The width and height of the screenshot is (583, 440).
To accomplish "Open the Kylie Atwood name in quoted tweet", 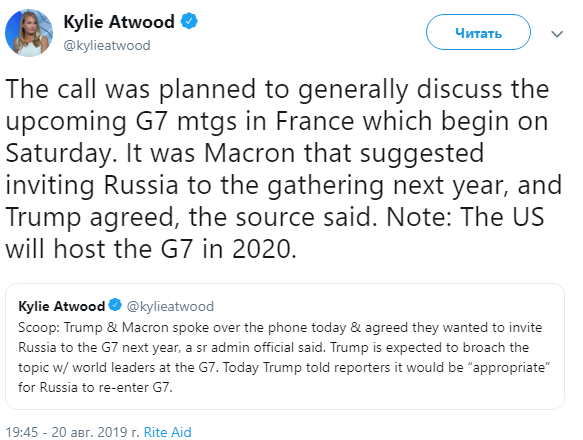I will 62,306.
